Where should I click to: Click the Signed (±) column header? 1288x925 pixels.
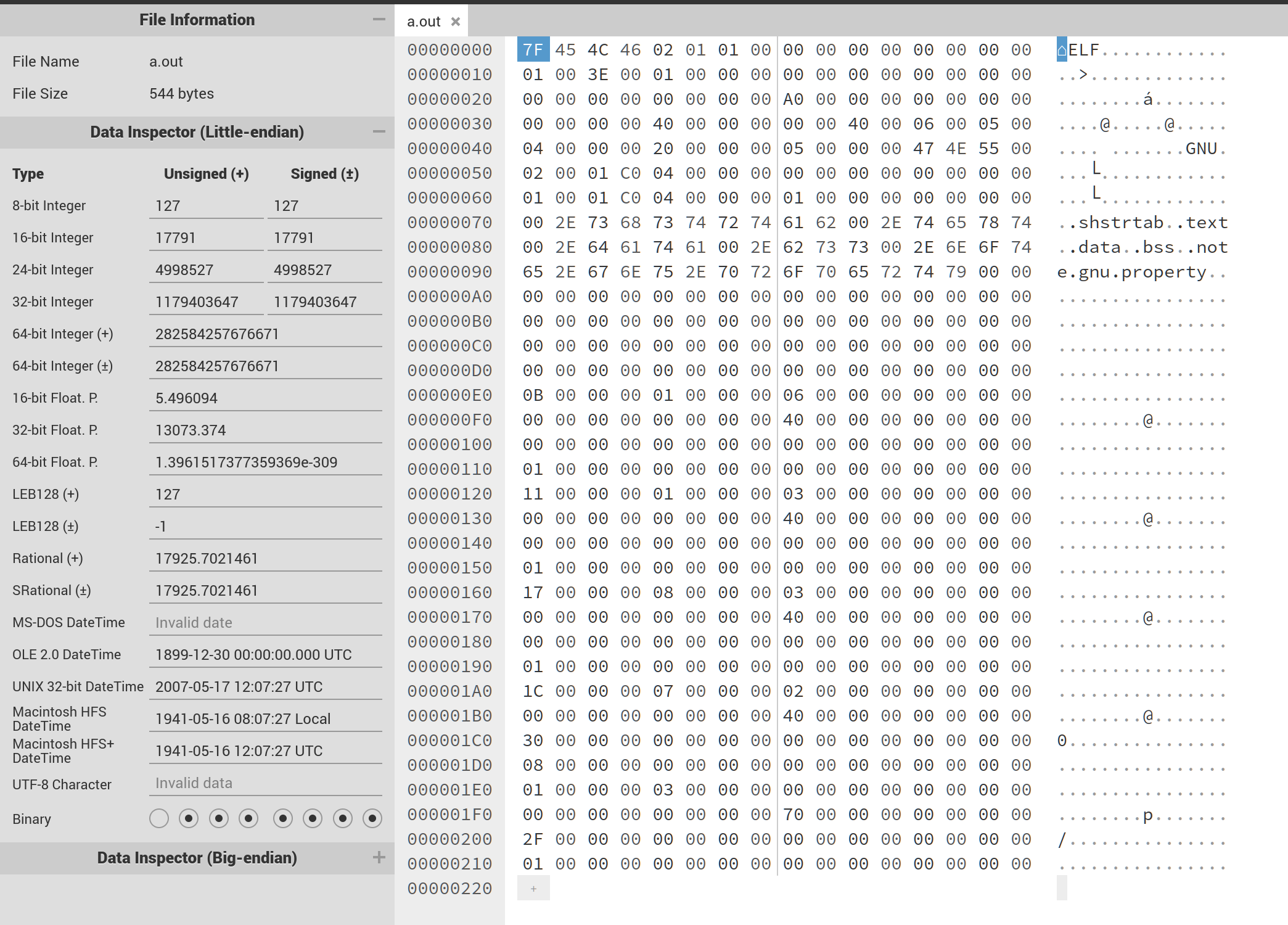point(325,174)
